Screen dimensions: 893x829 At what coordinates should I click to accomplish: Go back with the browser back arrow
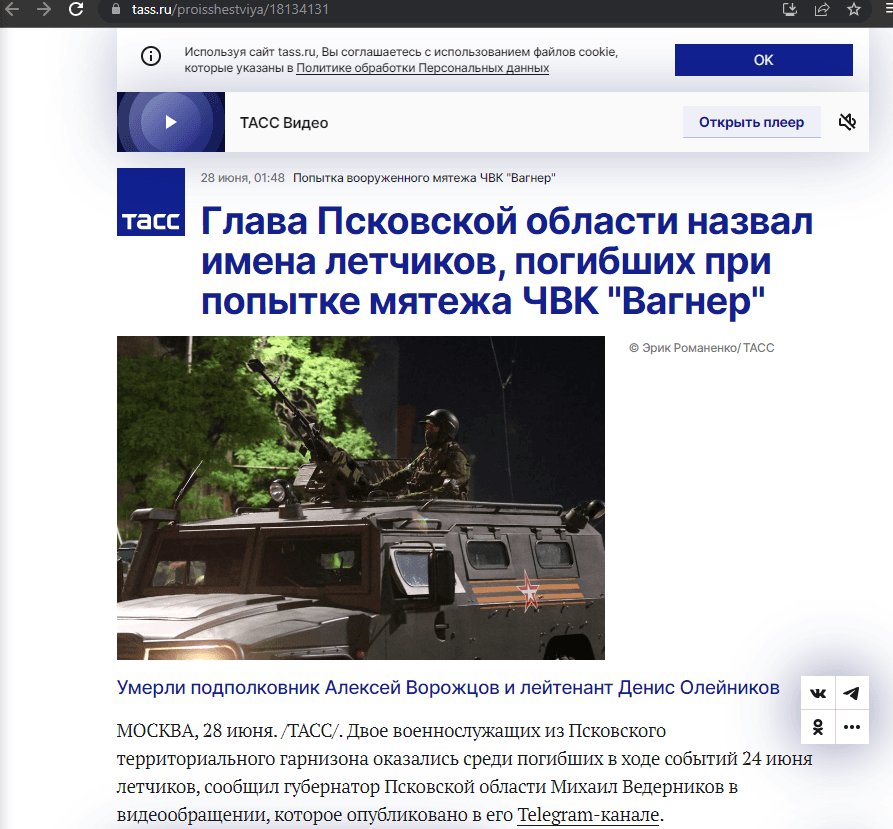[12, 9]
